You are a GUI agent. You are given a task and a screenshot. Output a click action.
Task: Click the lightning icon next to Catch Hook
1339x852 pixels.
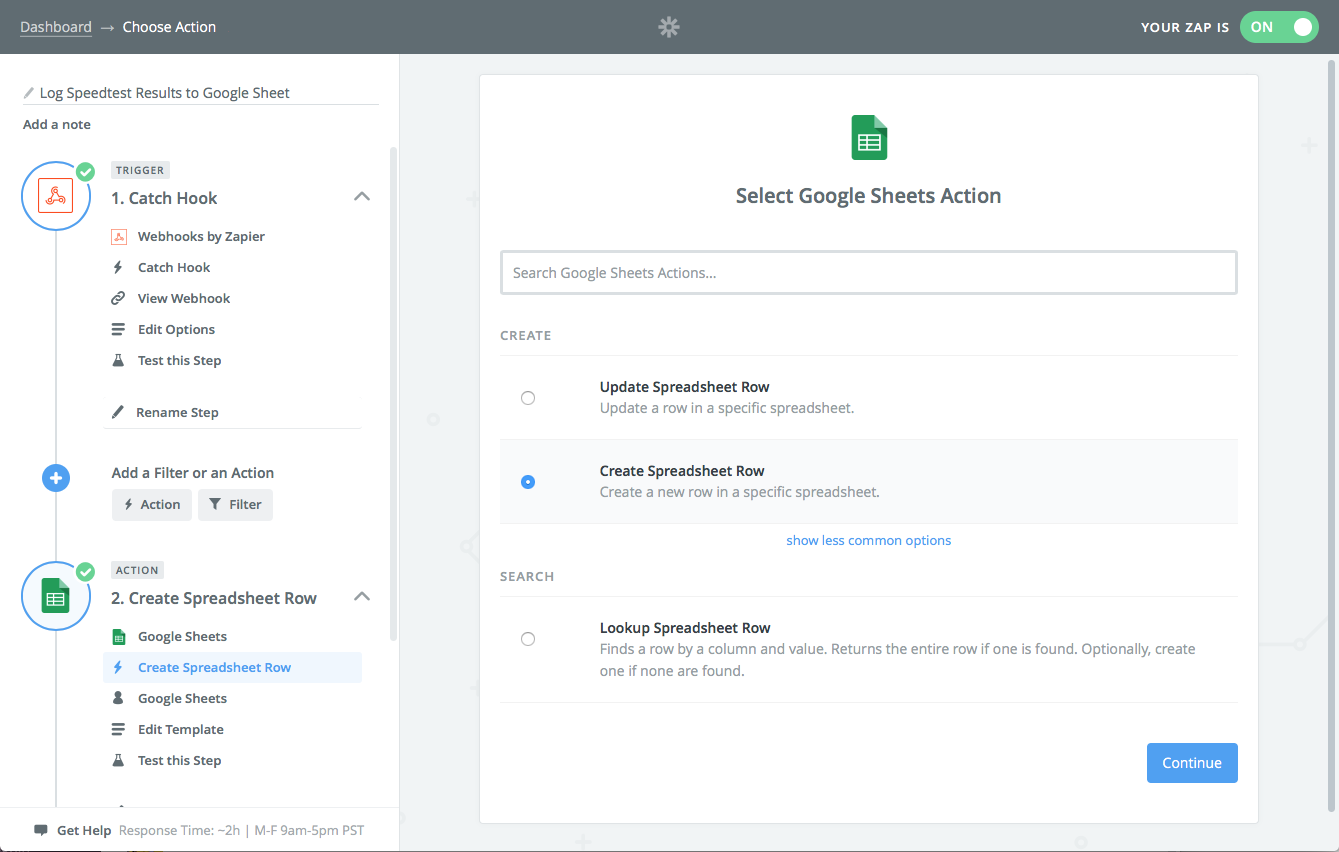pos(118,268)
